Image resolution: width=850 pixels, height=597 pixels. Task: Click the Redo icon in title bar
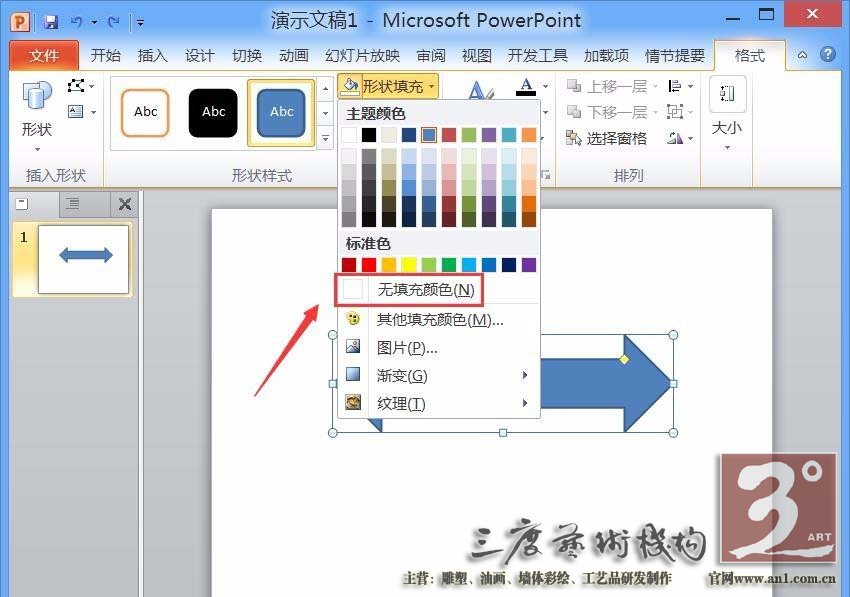pyautogui.click(x=113, y=22)
